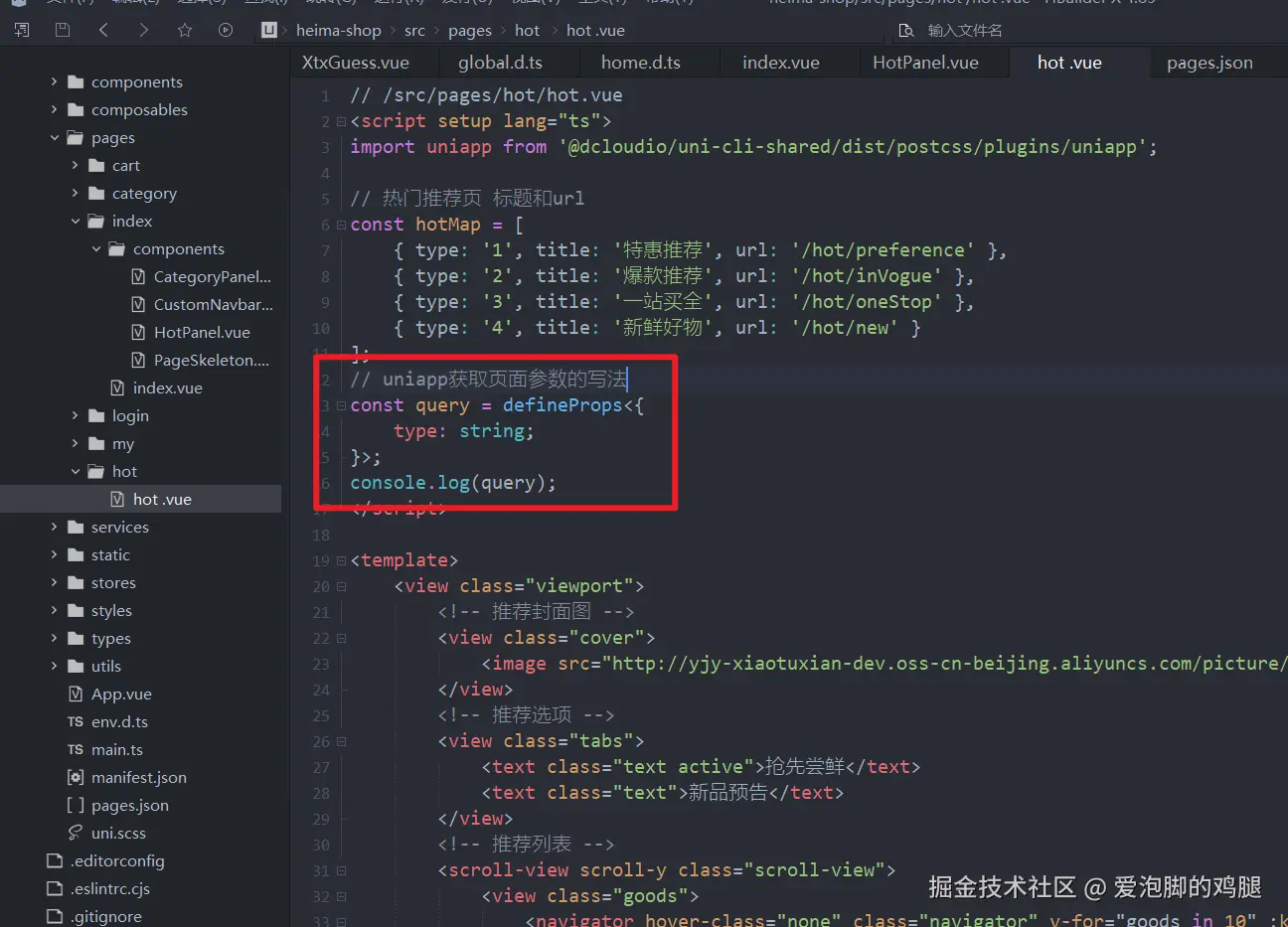
Task: Select hot .vue in the file tree
Action: click(141, 499)
